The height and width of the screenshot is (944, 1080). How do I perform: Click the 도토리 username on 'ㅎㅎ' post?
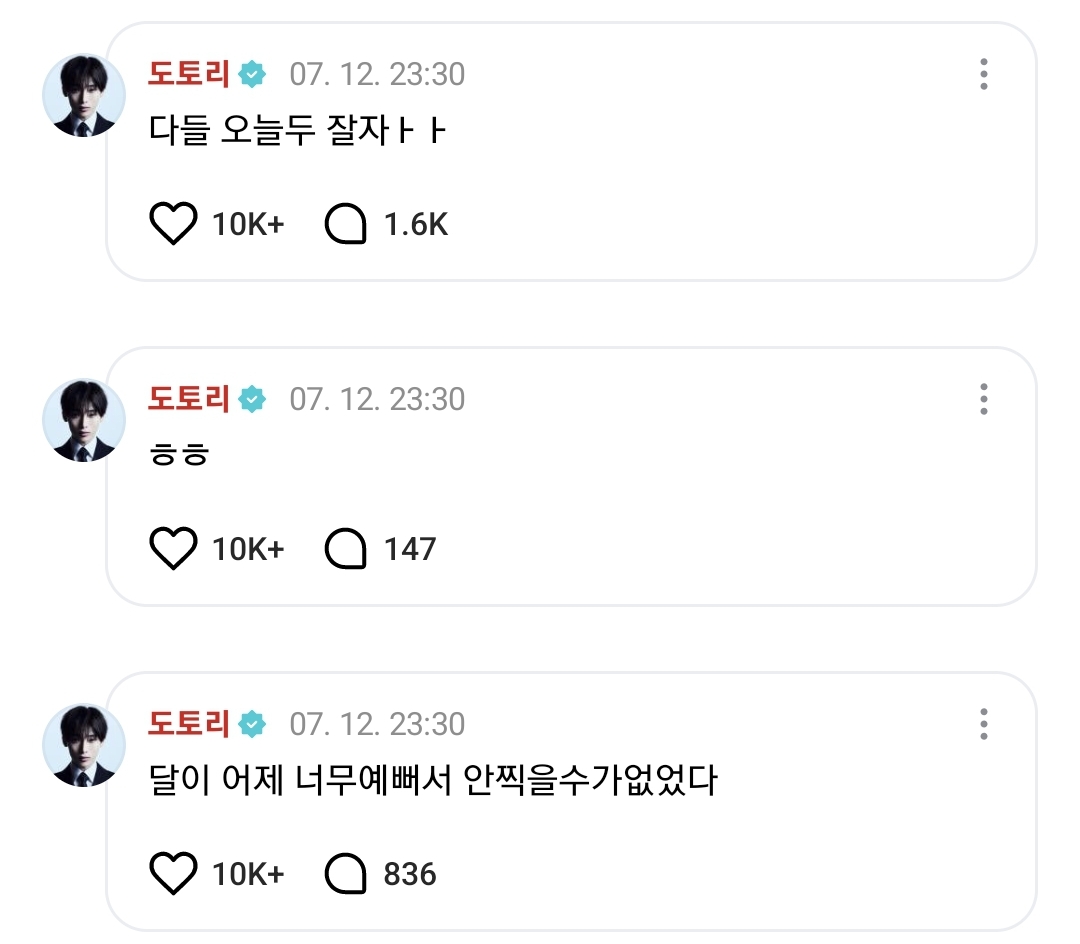click(x=190, y=399)
